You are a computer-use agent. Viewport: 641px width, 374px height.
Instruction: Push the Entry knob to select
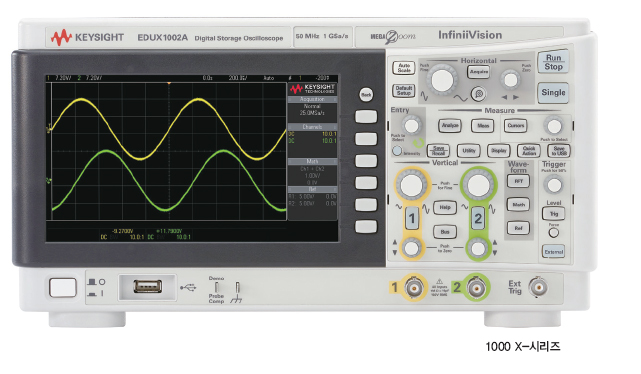pos(411,125)
